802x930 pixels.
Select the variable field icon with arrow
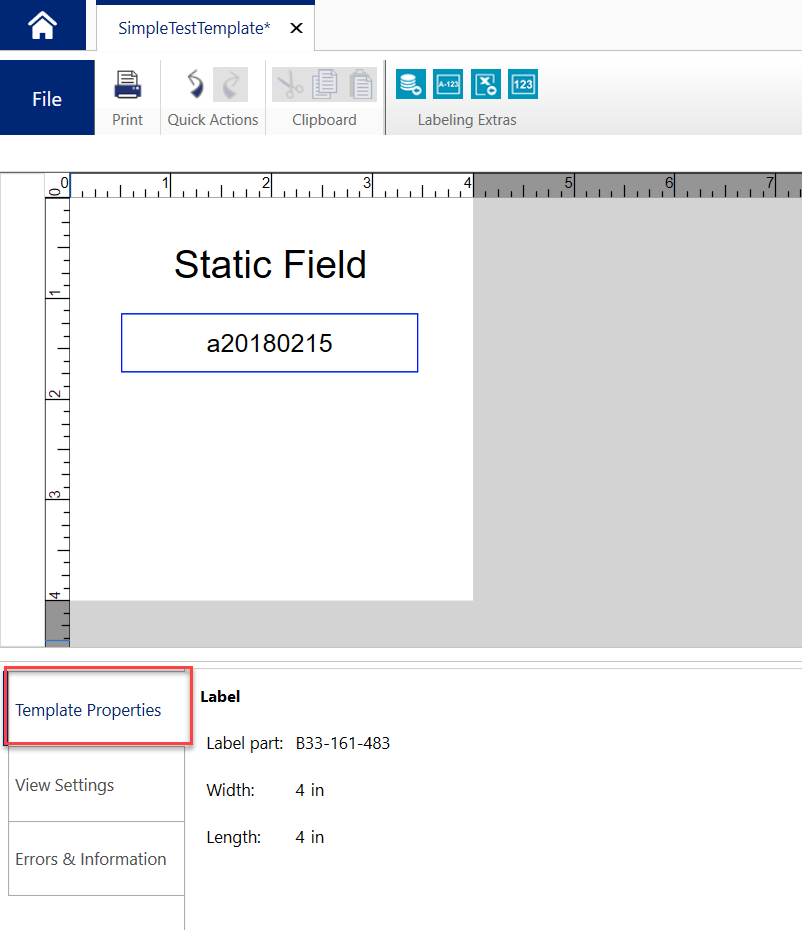(x=486, y=84)
